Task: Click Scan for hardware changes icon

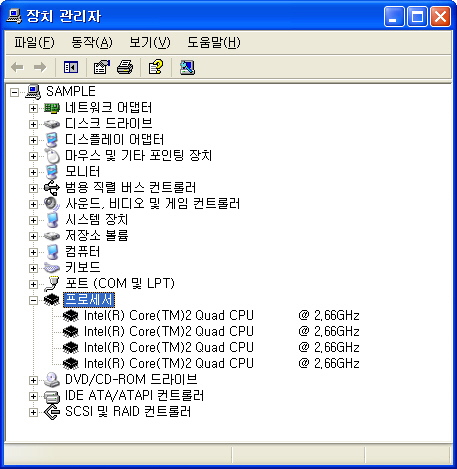Action: point(187,68)
